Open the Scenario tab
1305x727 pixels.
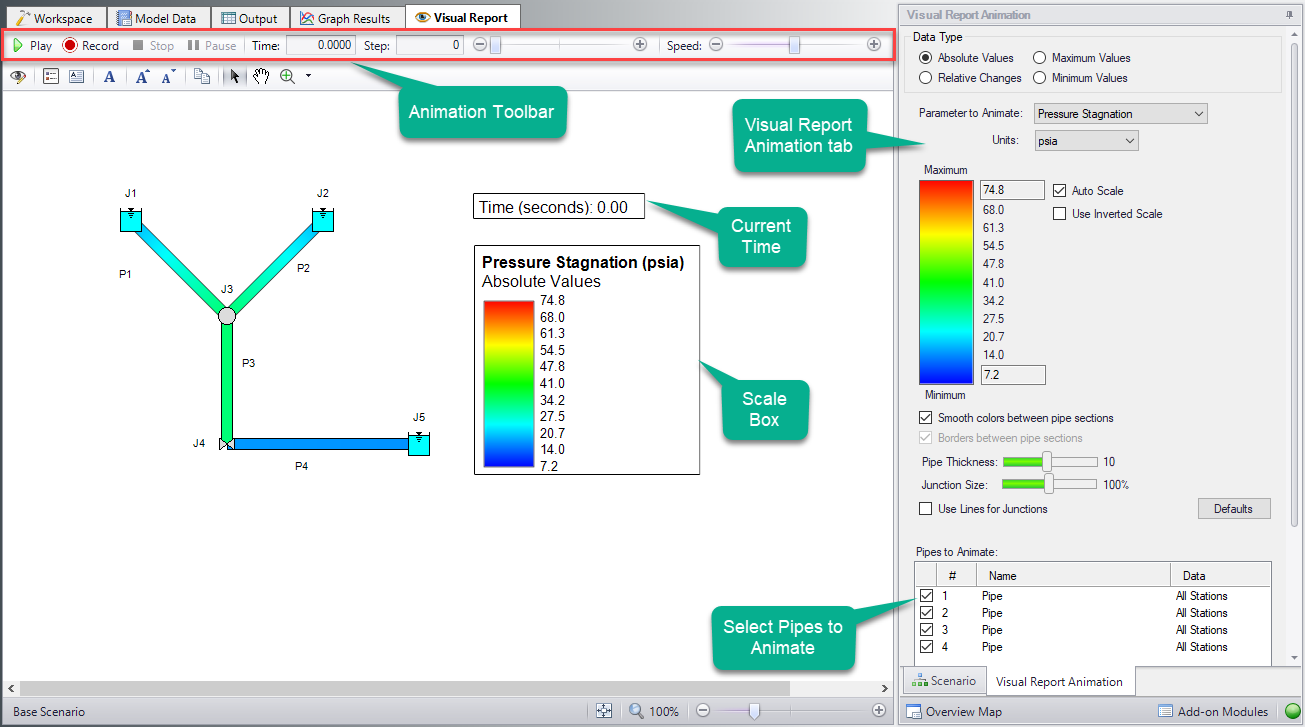[943, 680]
